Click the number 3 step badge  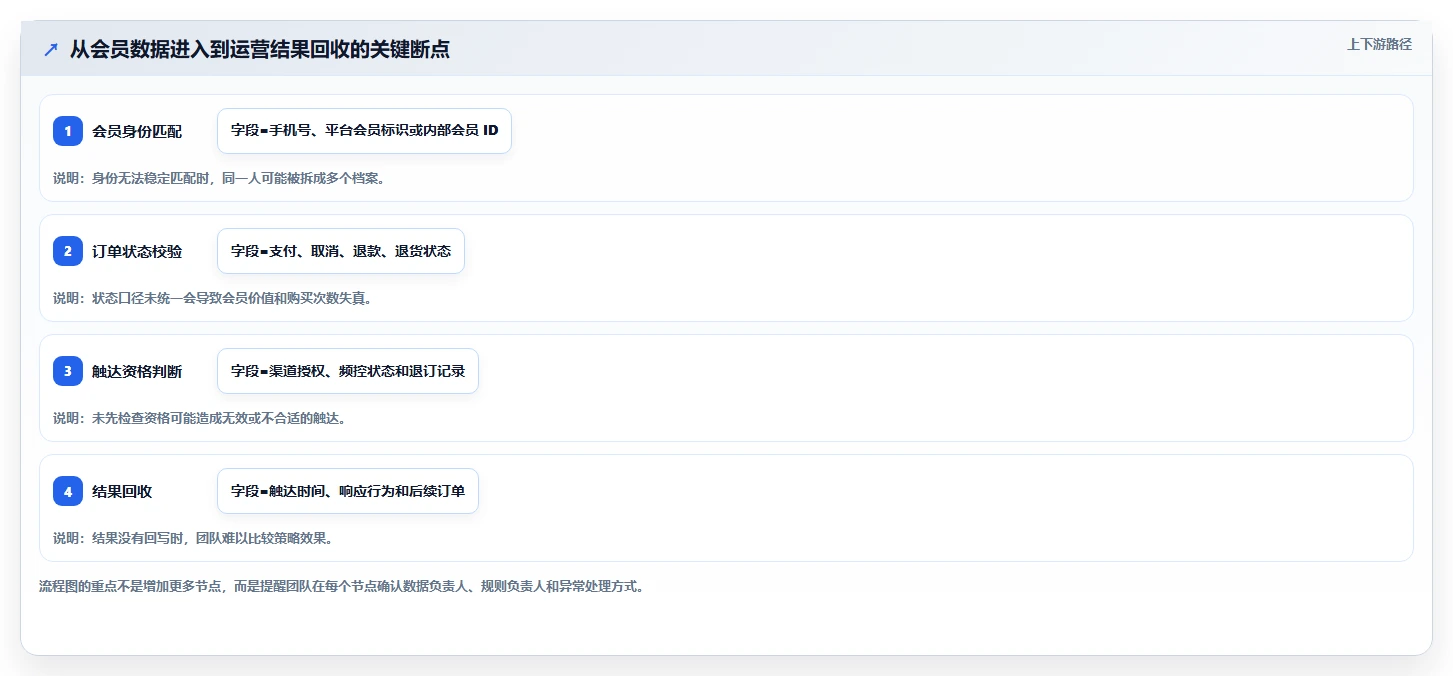(68, 371)
